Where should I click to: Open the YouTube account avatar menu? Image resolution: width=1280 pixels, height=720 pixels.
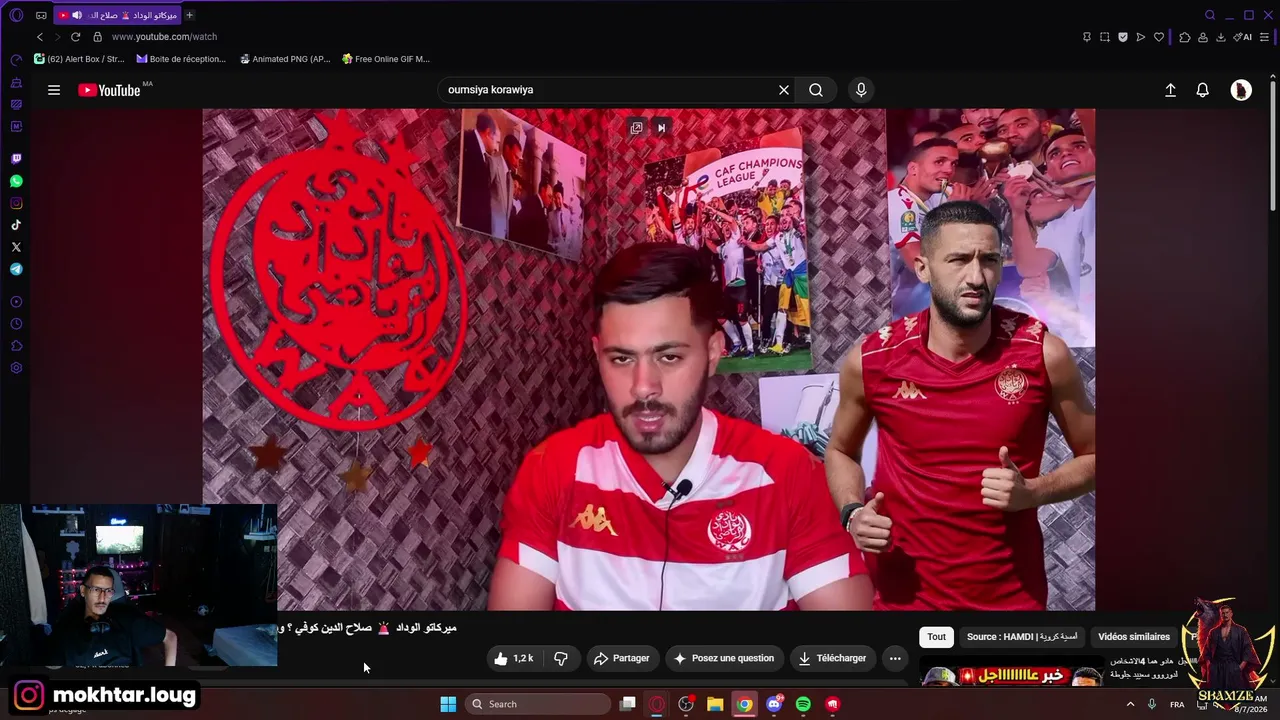click(x=1241, y=90)
